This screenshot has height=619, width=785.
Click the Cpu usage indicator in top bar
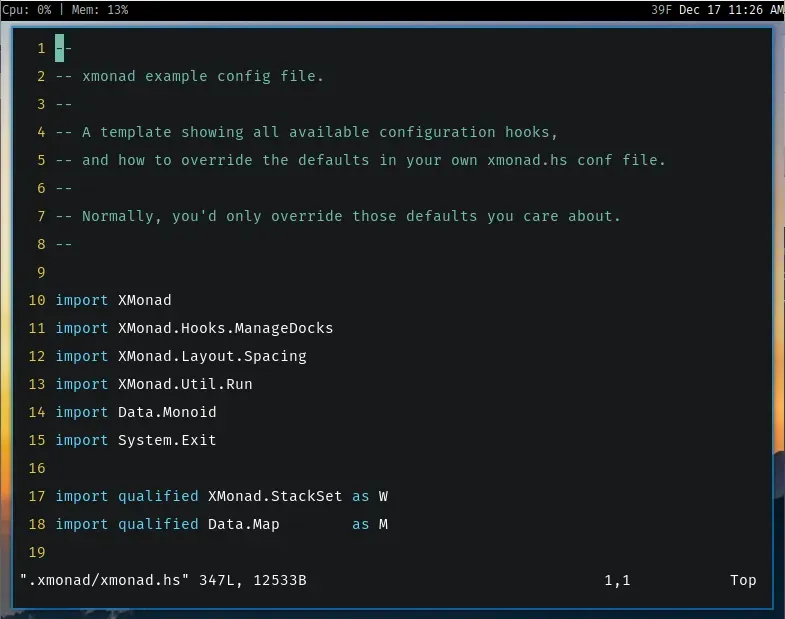coord(27,10)
